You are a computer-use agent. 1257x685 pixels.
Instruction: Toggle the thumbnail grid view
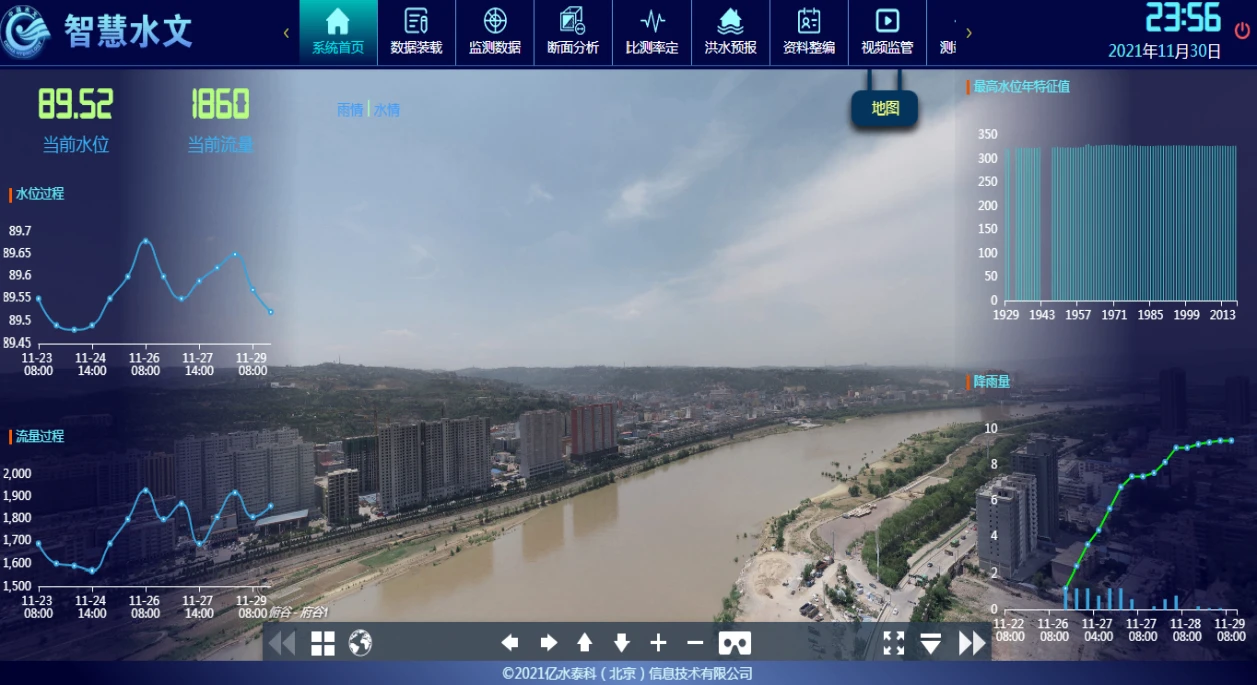pyautogui.click(x=323, y=643)
